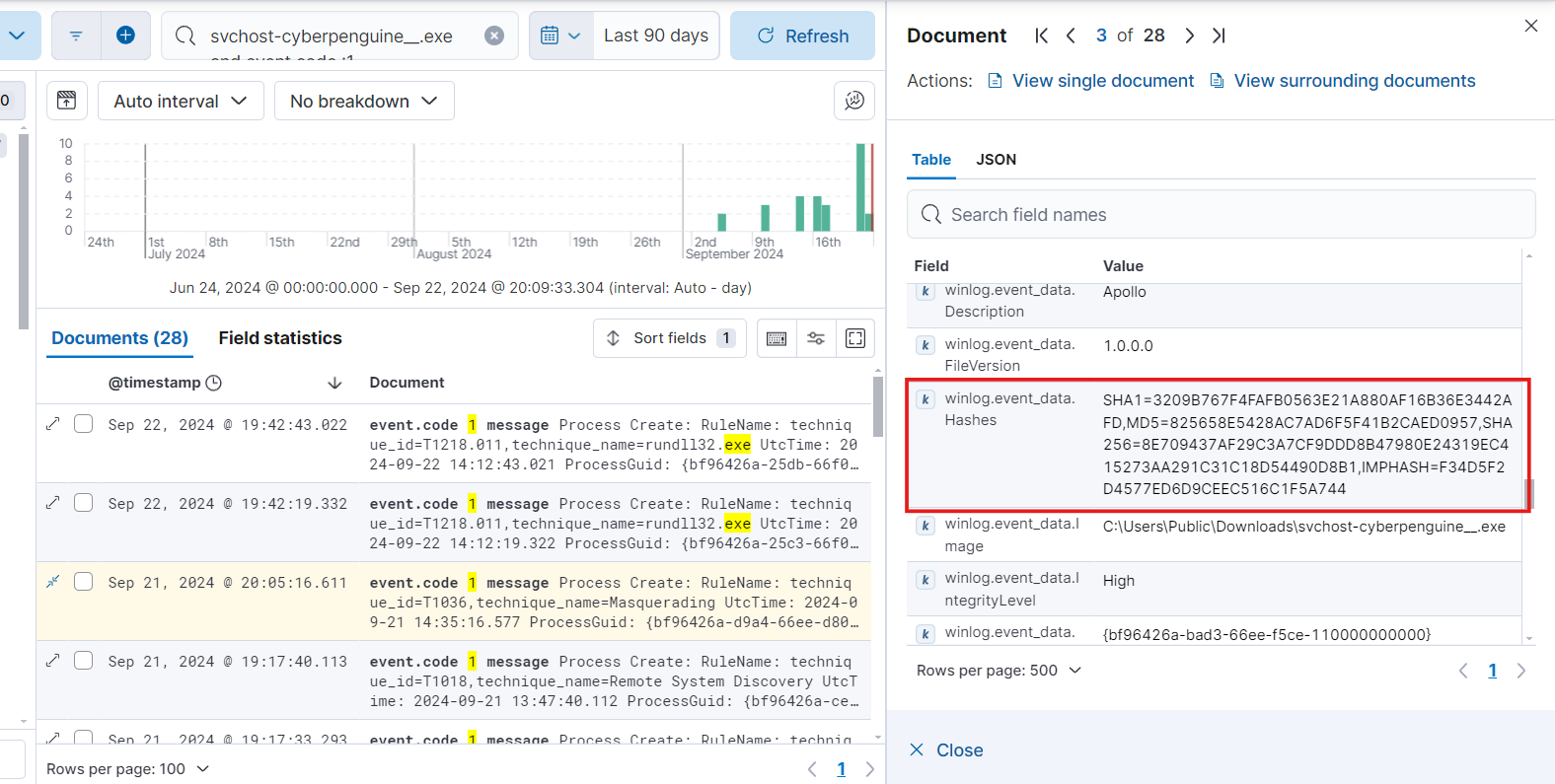Click field type icon for Description
The height and width of the screenshot is (784, 1555).
point(926,292)
